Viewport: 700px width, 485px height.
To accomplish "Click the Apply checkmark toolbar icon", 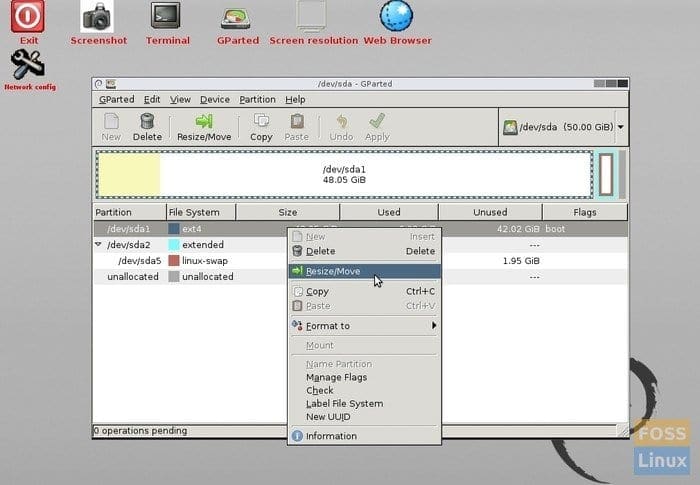I will tap(377, 121).
